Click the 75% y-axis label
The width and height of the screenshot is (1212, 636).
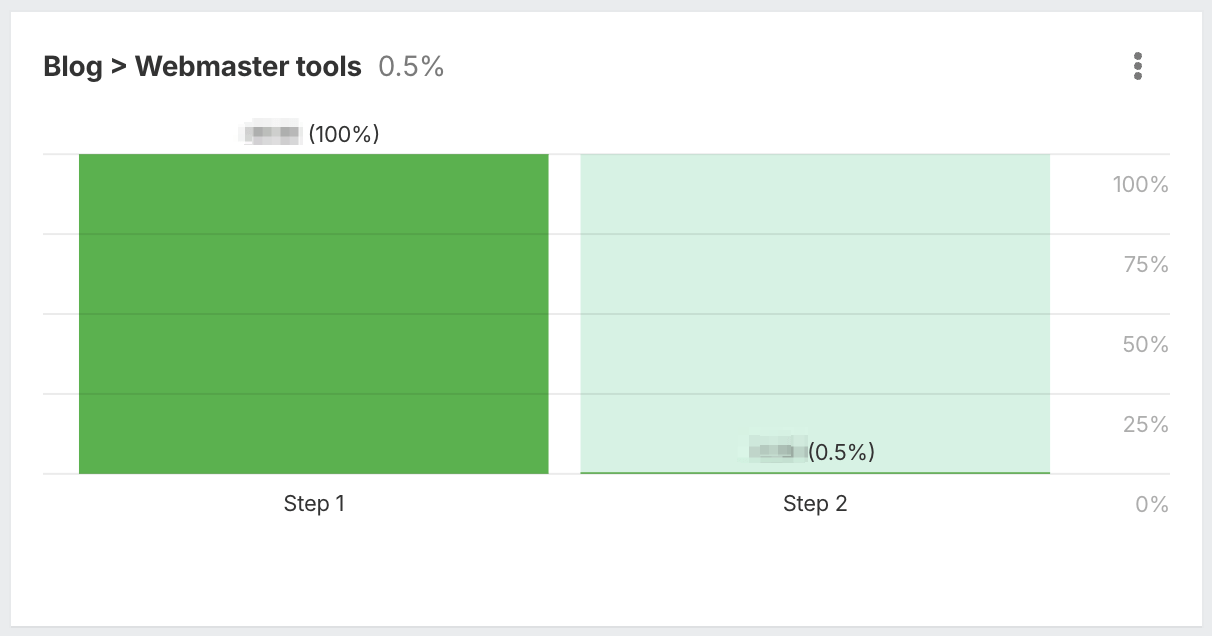pos(1146,264)
